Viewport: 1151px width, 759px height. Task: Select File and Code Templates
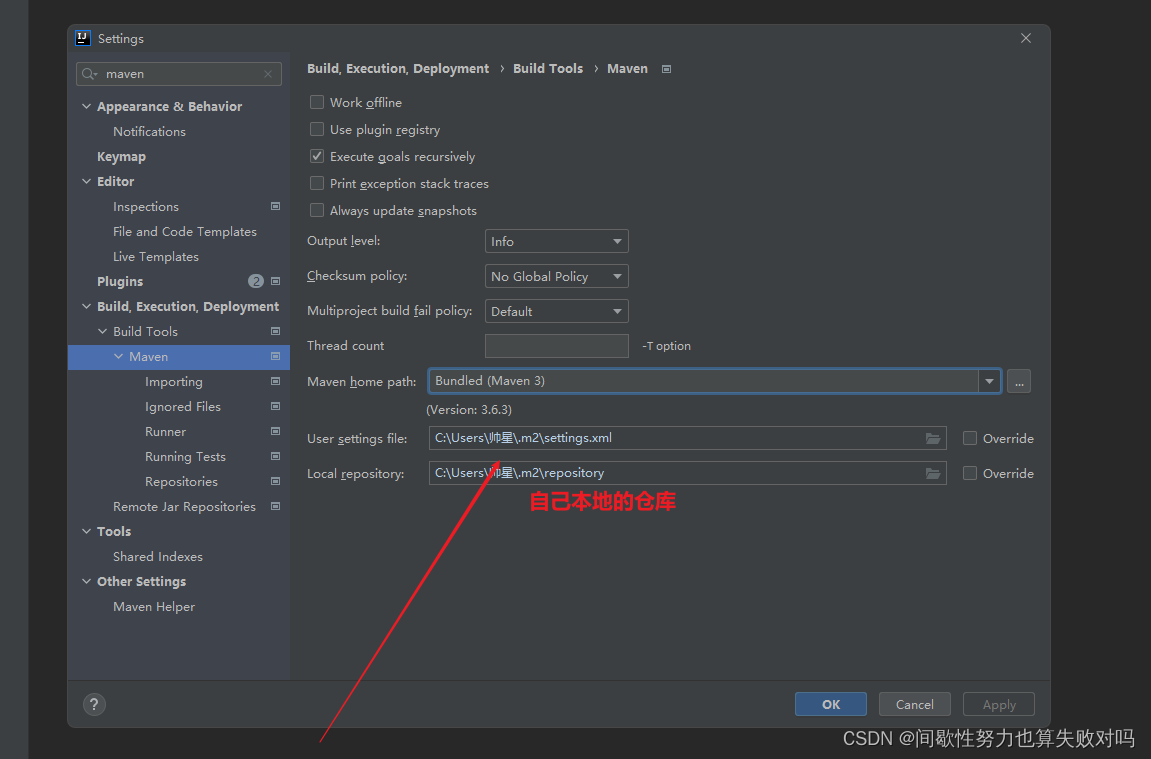pyautogui.click(x=185, y=231)
